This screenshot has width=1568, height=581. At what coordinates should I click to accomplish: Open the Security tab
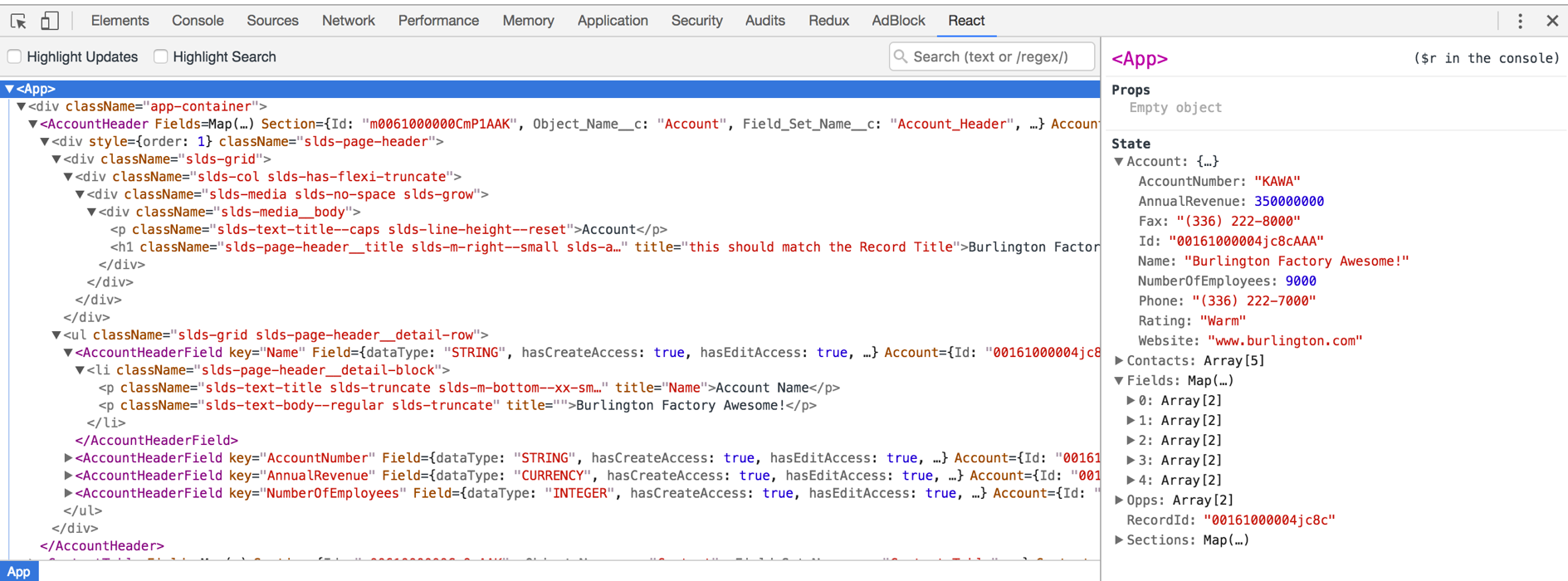click(696, 21)
